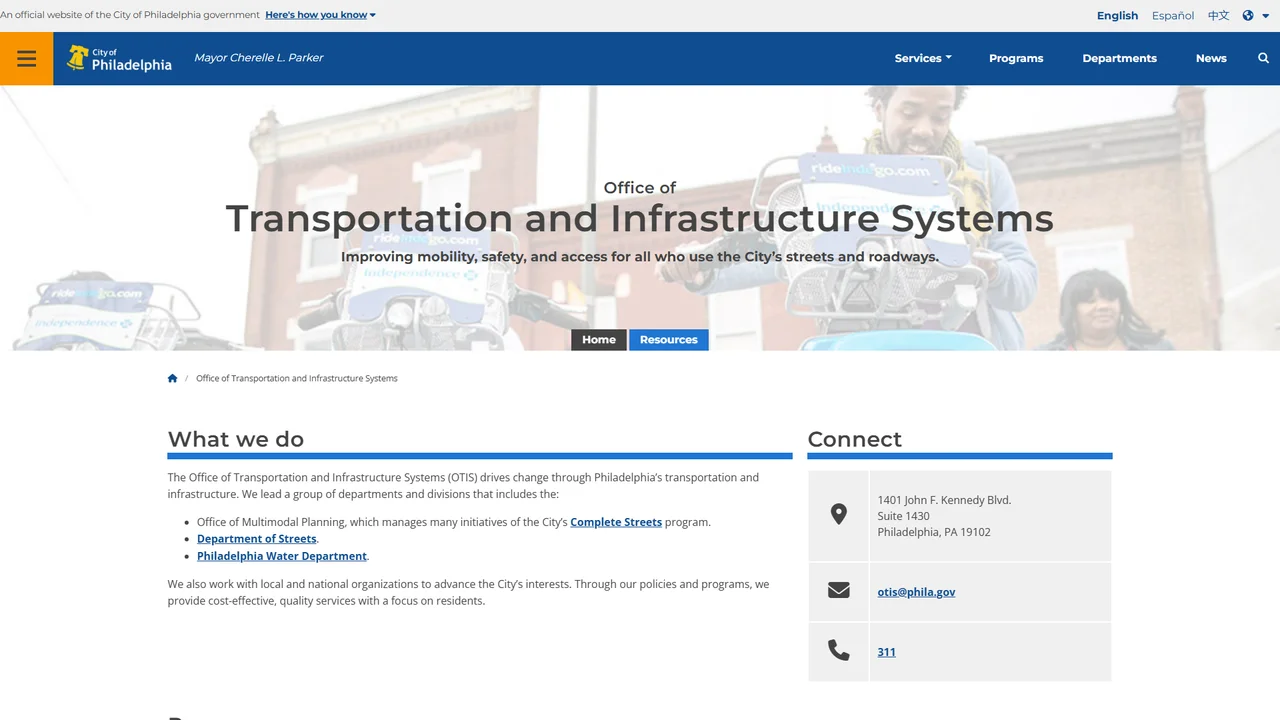The width and height of the screenshot is (1280, 720).
Task: Switch language to 中文
Action: 1218,15
